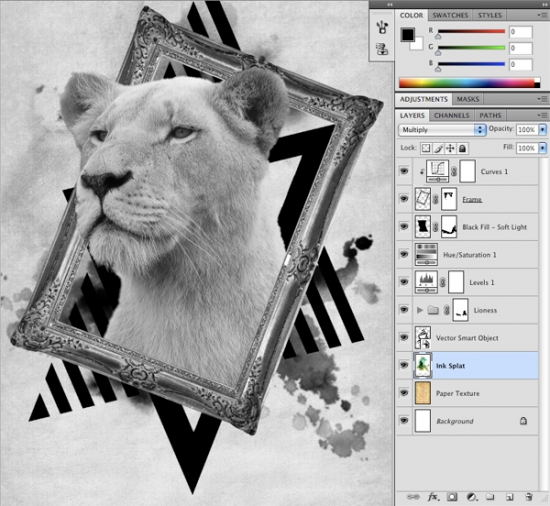Image resolution: width=550 pixels, height=506 pixels.
Task: Click the lock all icon
Action: pos(462,148)
